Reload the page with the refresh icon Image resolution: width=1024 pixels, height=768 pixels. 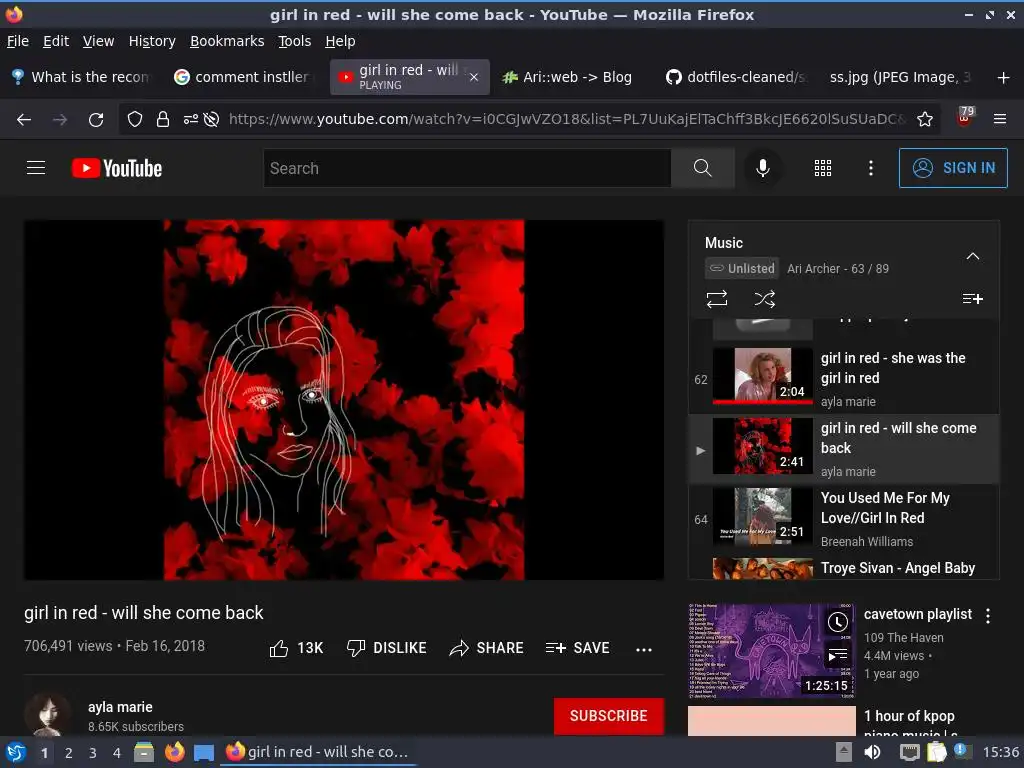96,120
